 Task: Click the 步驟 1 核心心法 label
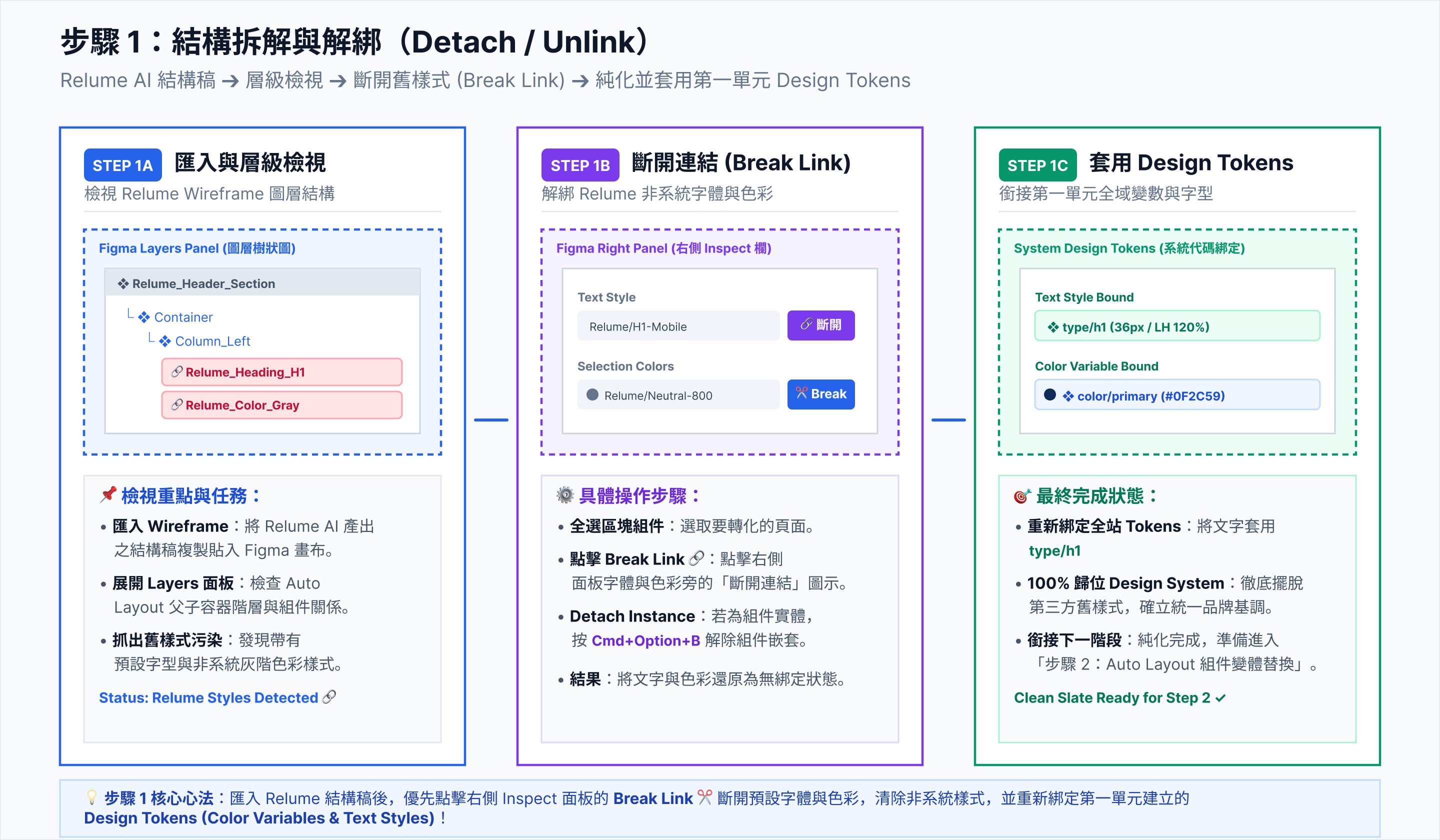(158, 797)
